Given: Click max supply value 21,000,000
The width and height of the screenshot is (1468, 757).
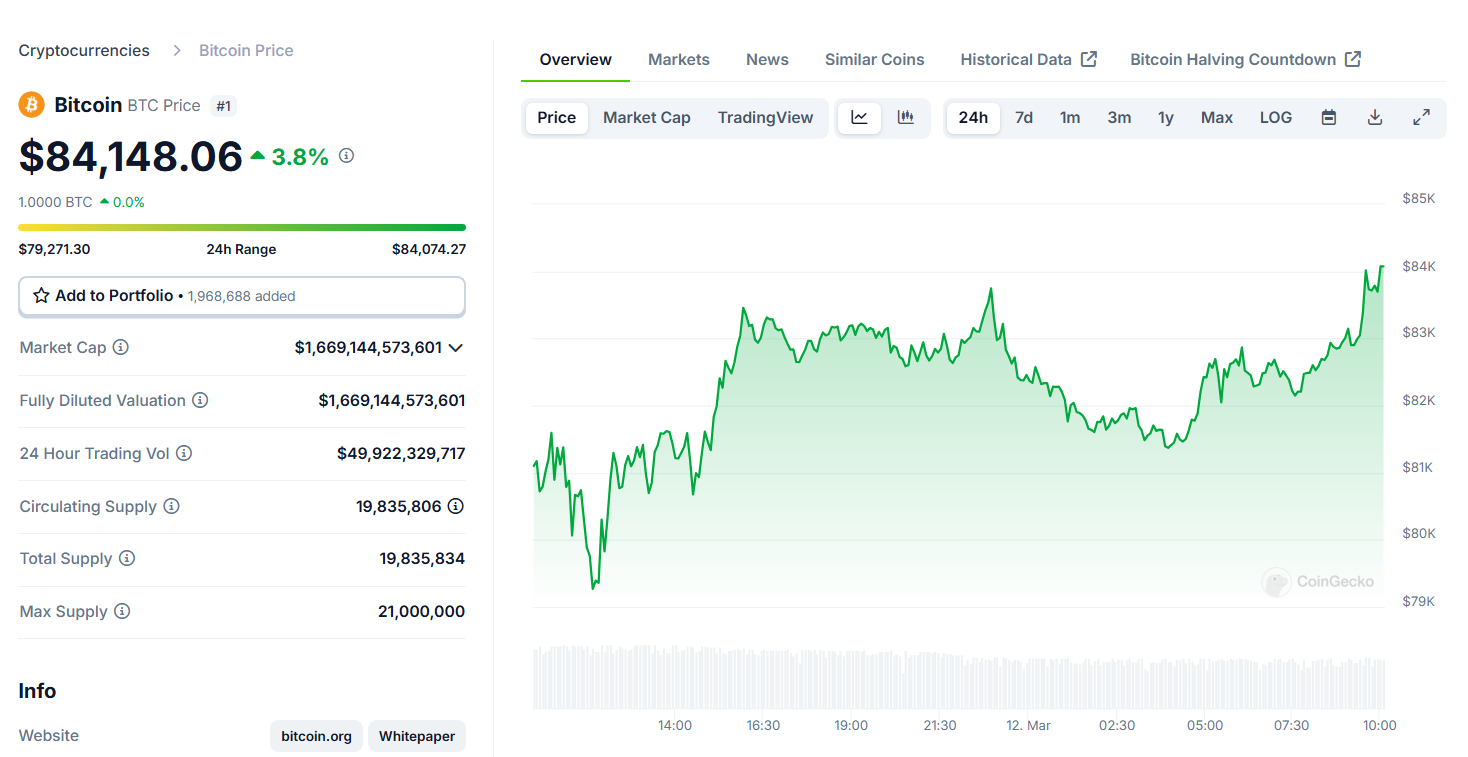Looking at the screenshot, I should pos(422,612).
